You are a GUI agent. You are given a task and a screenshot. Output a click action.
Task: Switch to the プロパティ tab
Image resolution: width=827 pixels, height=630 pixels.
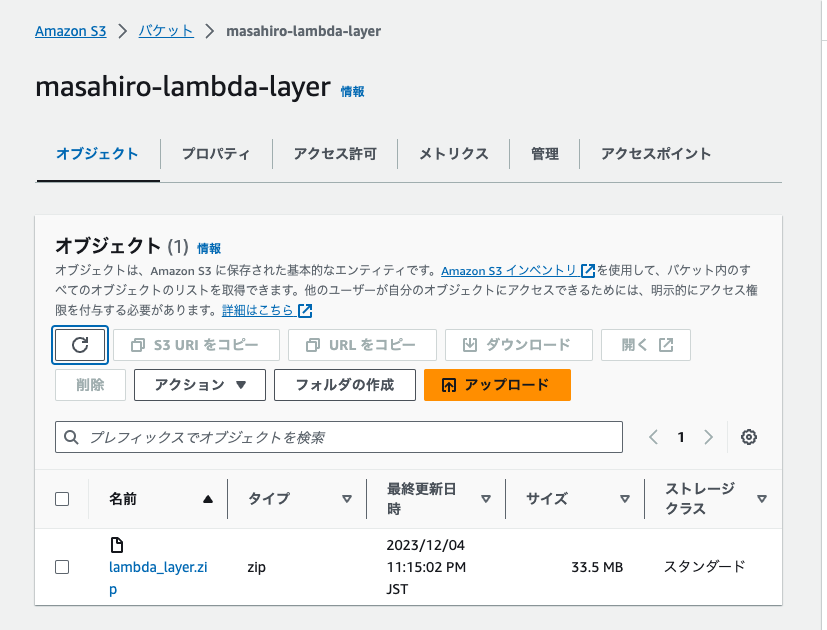point(216,154)
